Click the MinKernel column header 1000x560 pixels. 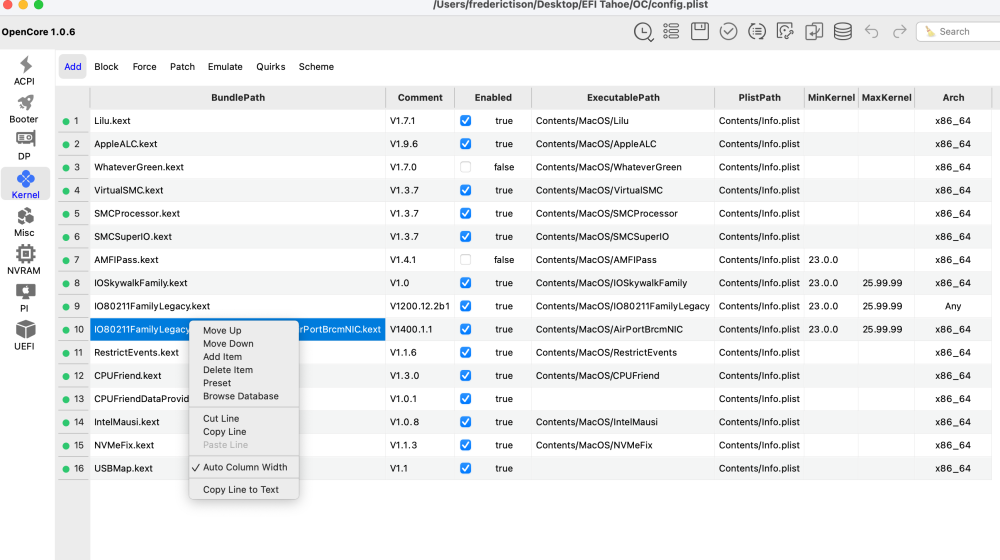click(831, 98)
